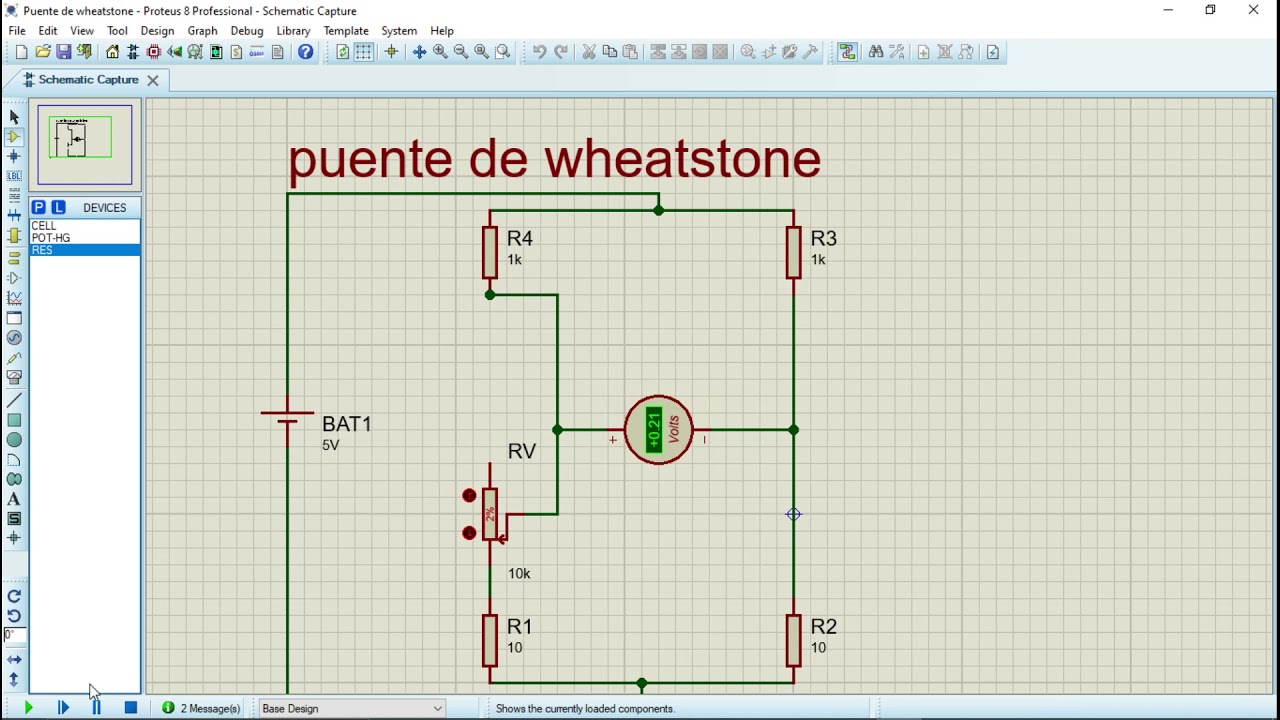The width and height of the screenshot is (1280, 720).
Task: Select the 2D Graphics Line tool
Action: [x=14, y=401]
